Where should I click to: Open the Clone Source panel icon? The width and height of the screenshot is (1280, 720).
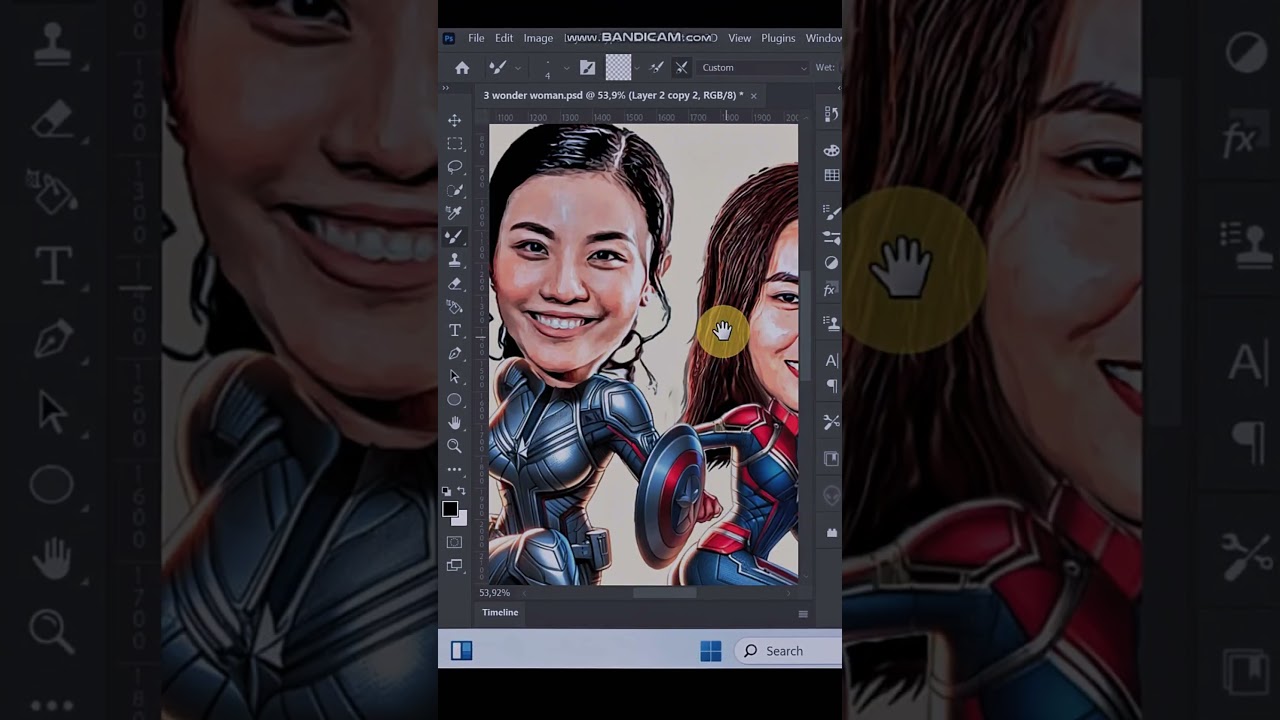831,323
